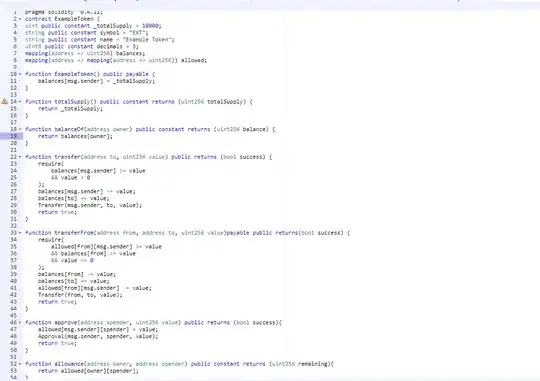This screenshot has width=540, height=381.
Task: Click the 'function balanceOf(address owner)' line
Action: pyautogui.click(x=150, y=129)
